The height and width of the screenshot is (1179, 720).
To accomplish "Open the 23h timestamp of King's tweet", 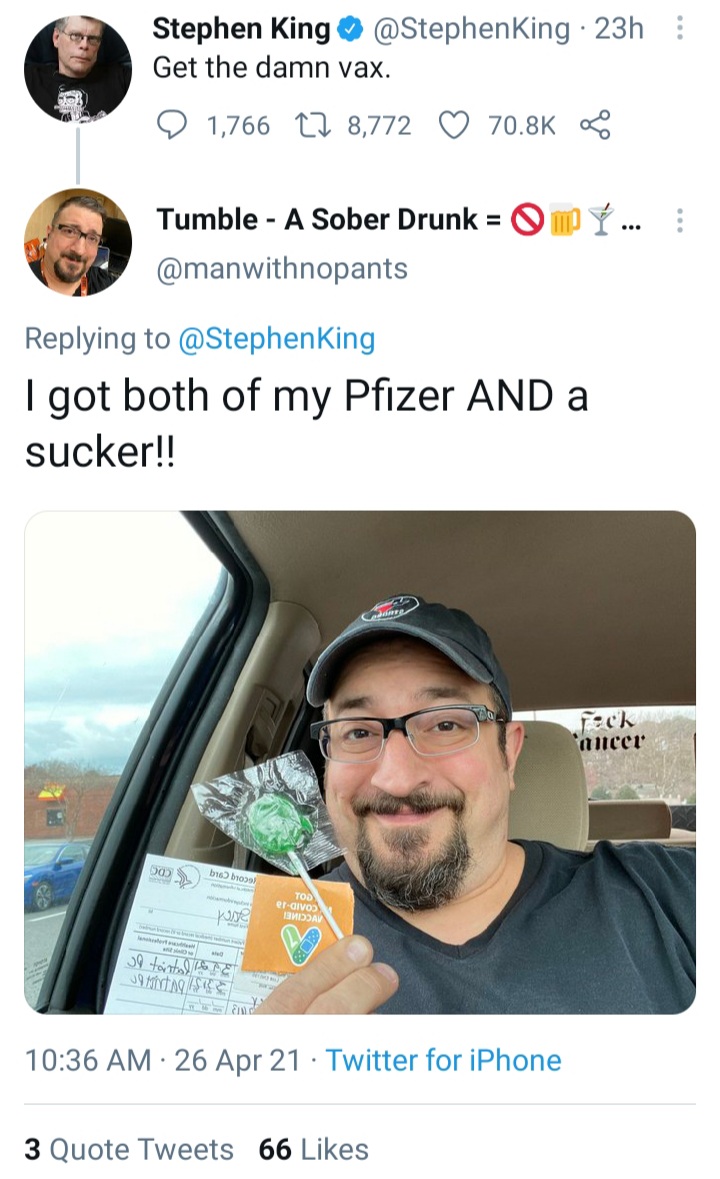I will [619, 29].
